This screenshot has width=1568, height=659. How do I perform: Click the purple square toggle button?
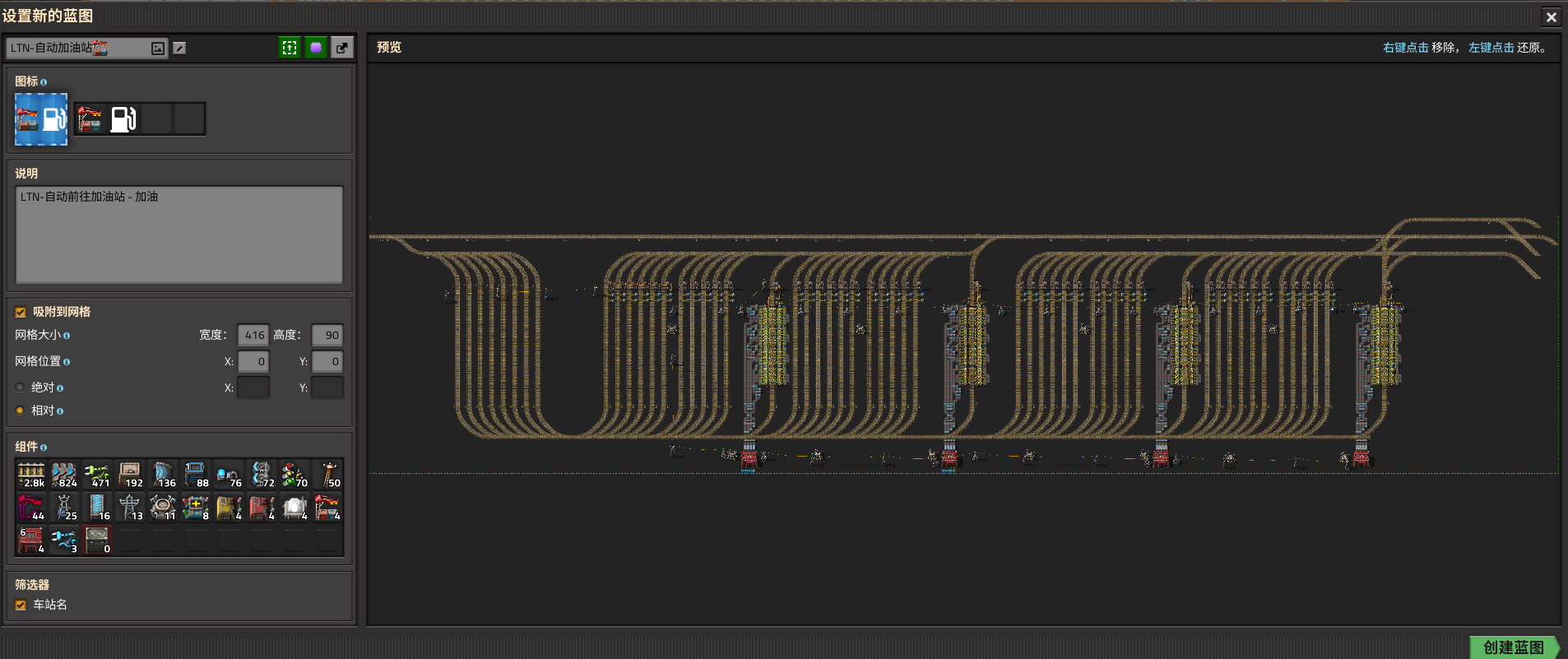pyautogui.click(x=316, y=48)
